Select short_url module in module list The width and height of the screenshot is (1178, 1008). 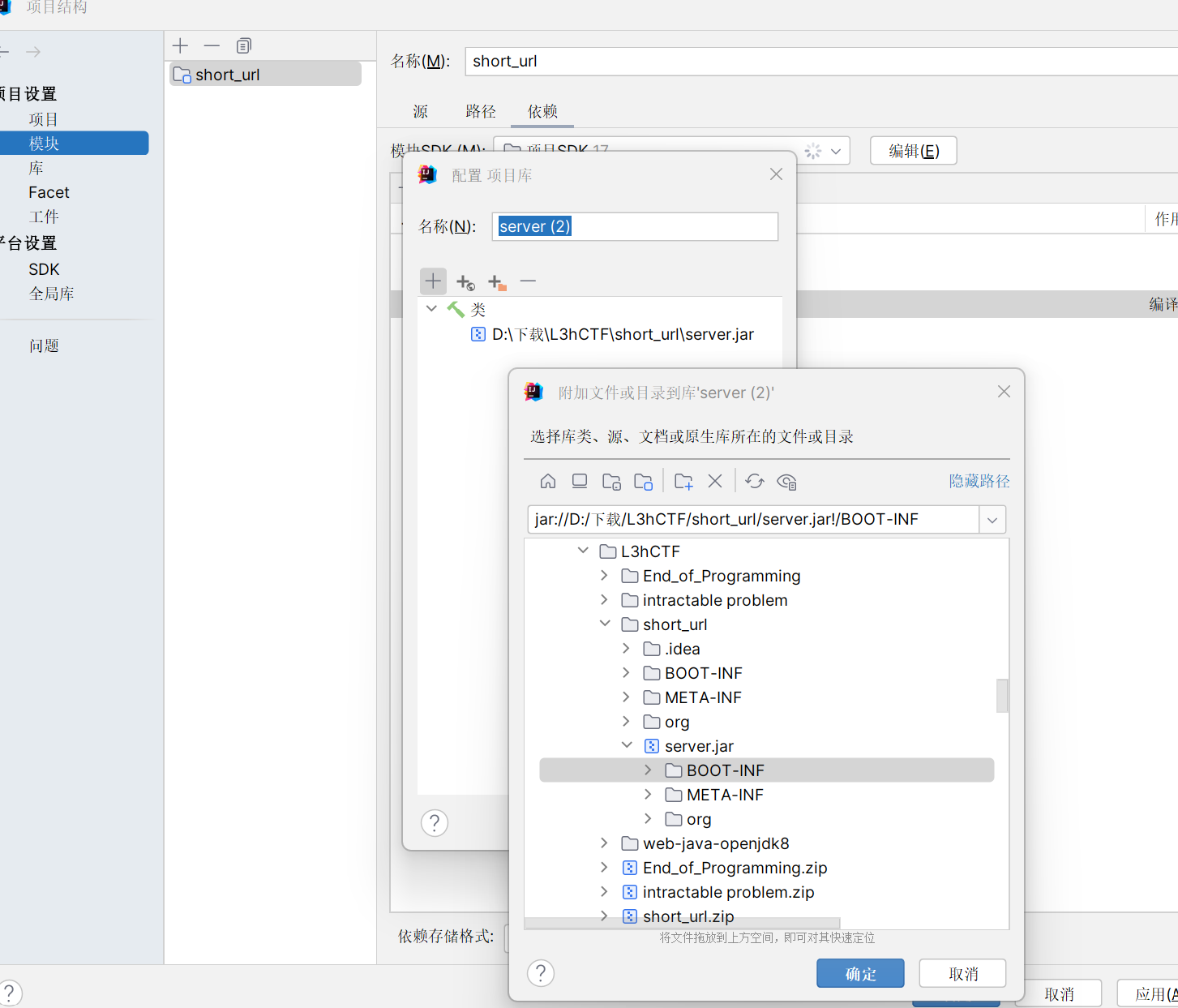point(265,74)
